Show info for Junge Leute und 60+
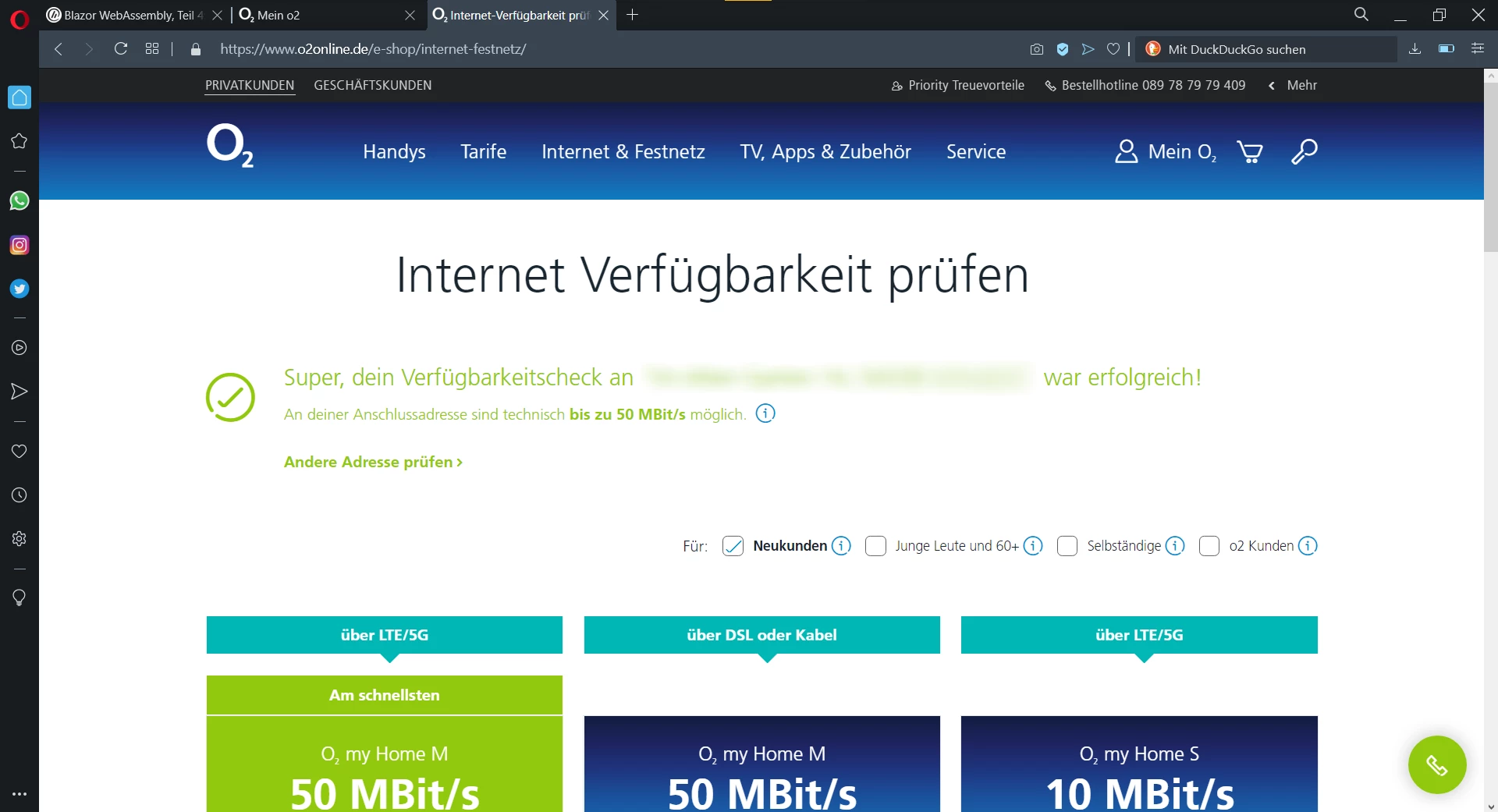Screen dimensions: 1498x812 tap(1033, 546)
